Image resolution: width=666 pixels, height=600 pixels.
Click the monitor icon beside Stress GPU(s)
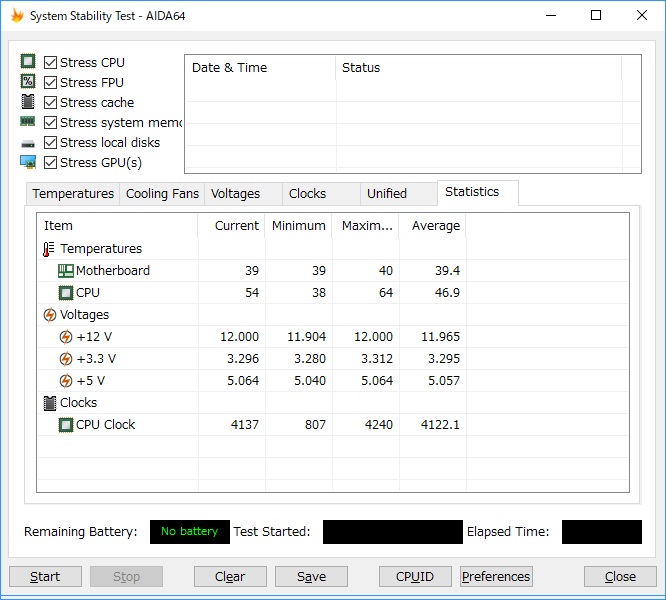point(28,162)
